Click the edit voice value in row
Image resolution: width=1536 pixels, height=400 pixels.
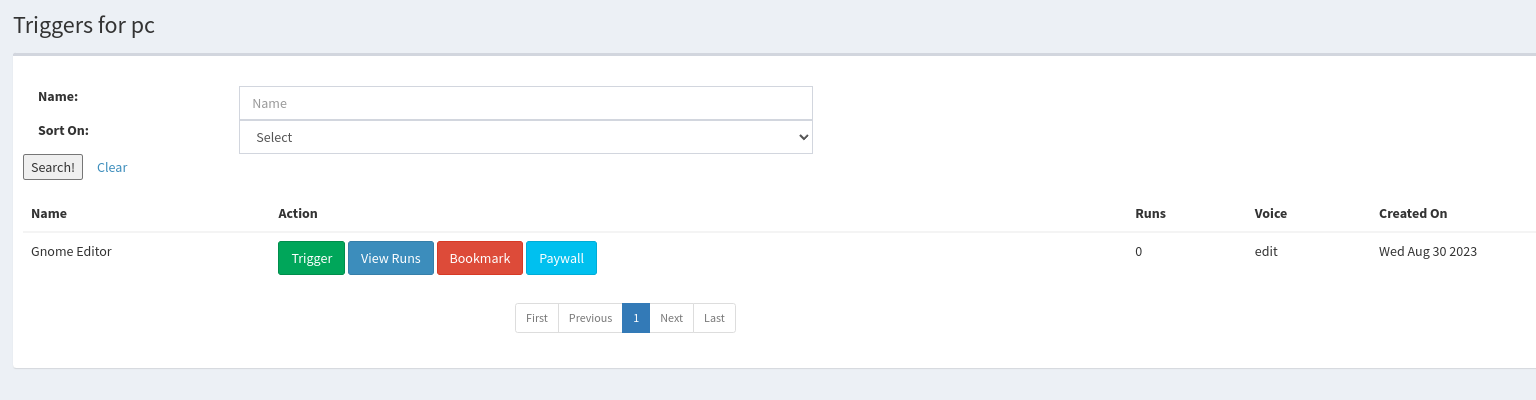click(x=1266, y=251)
